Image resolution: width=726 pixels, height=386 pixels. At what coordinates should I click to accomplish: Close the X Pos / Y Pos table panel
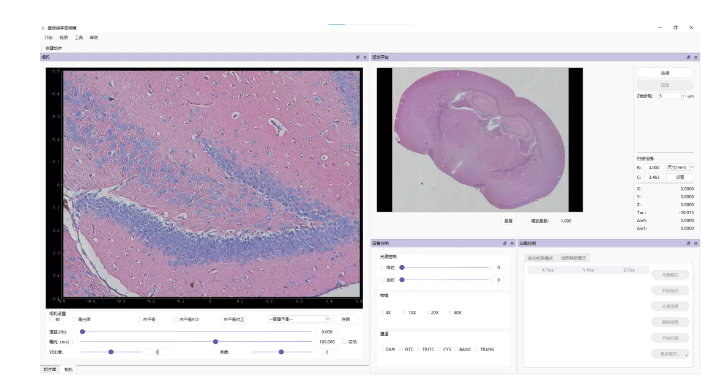tap(696, 243)
